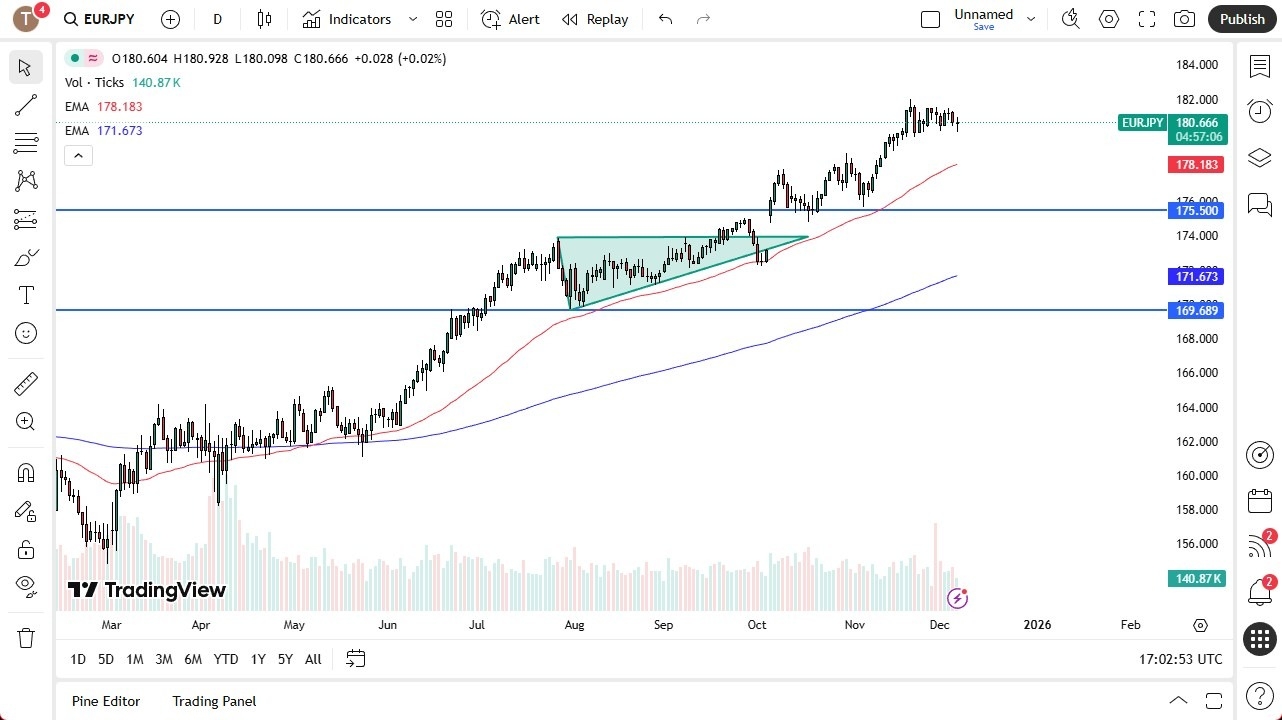
Task: Click the Publish button
Action: (1241, 19)
